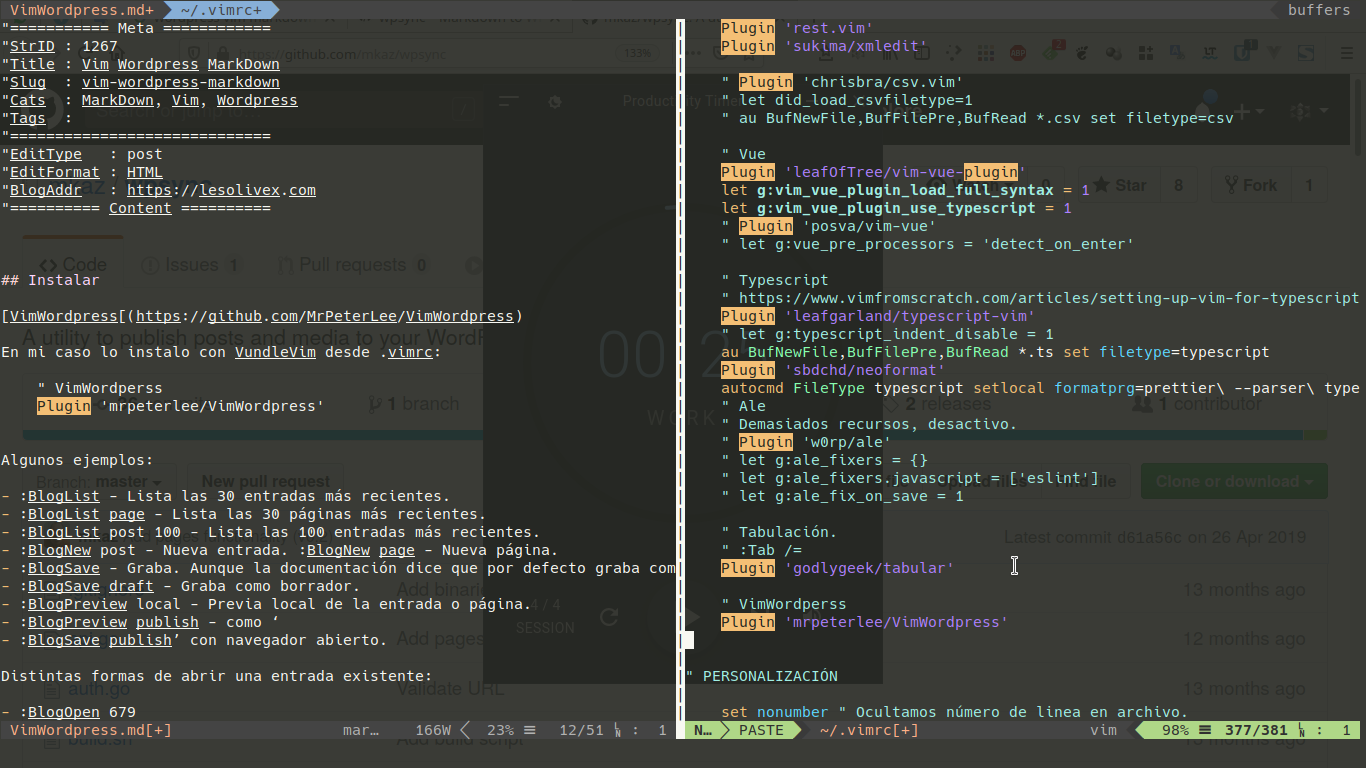Click the ':BlogPreview local' list item

pos(266,604)
